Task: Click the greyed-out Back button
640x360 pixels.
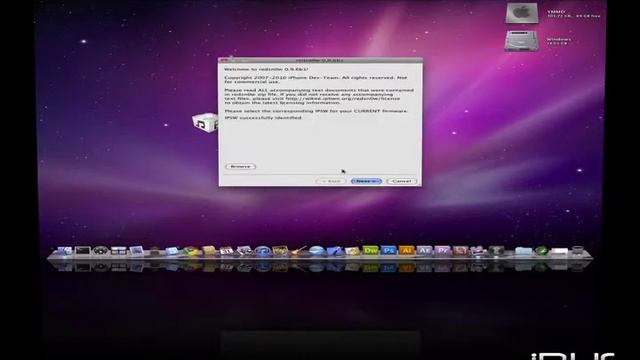Action: tap(331, 181)
